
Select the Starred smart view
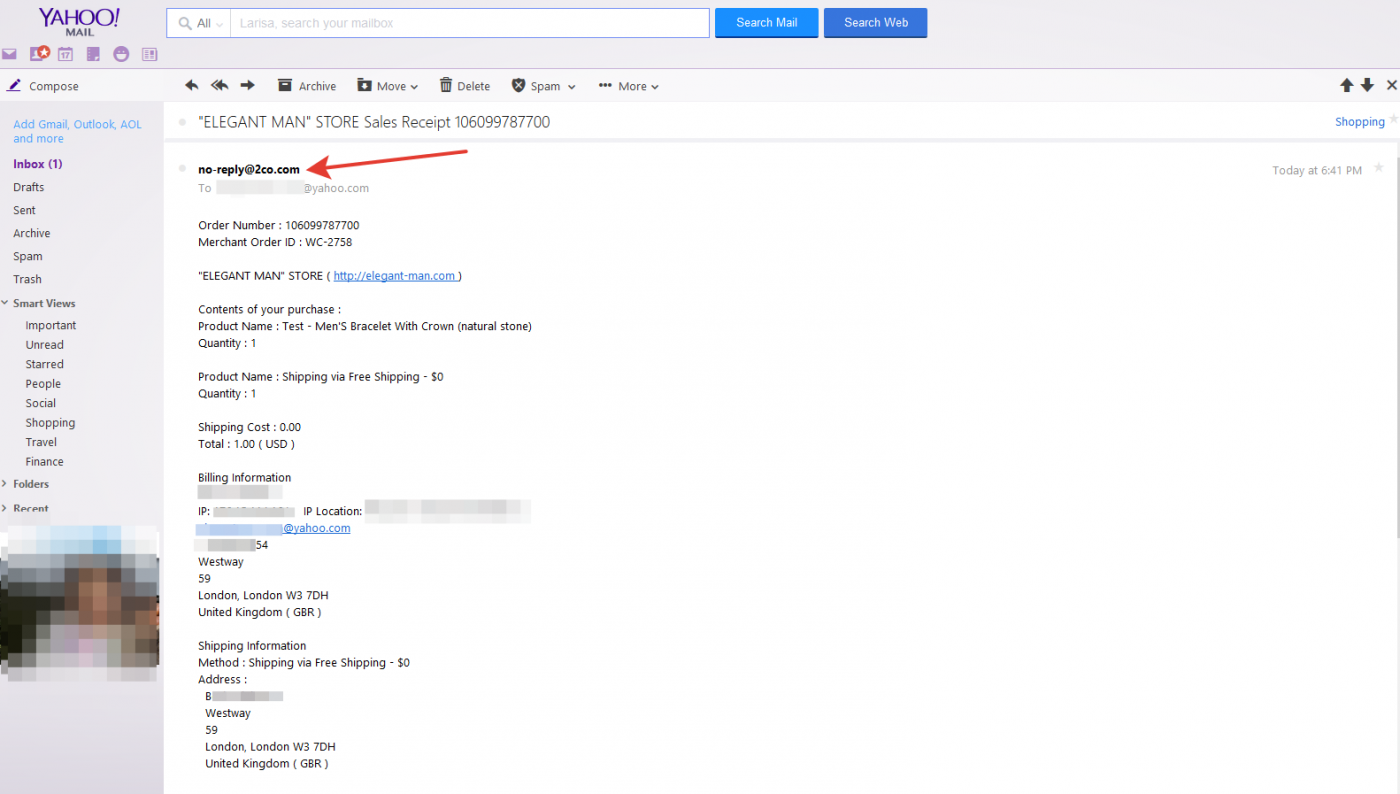click(45, 364)
